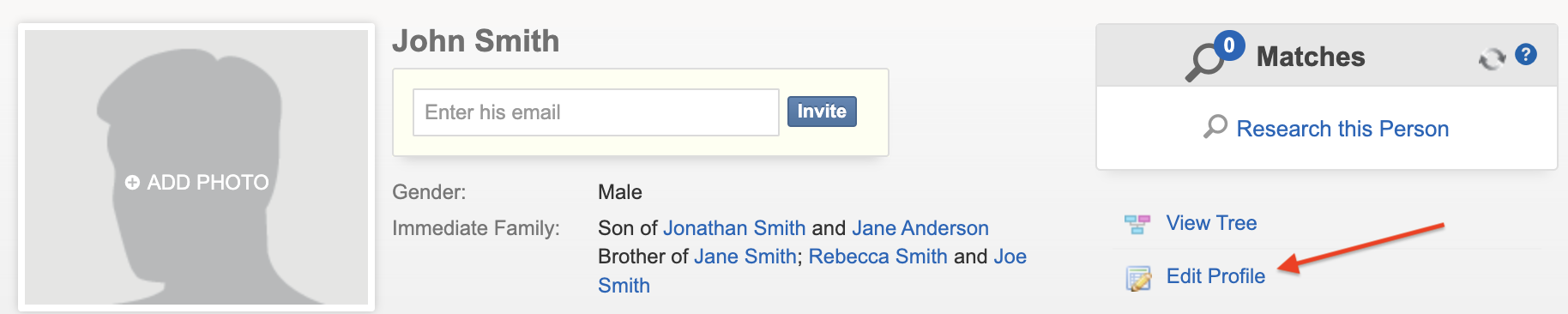Image resolution: width=1568 pixels, height=314 pixels.
Task: Open the blue question mark help icon
Action: point(1526,54)
